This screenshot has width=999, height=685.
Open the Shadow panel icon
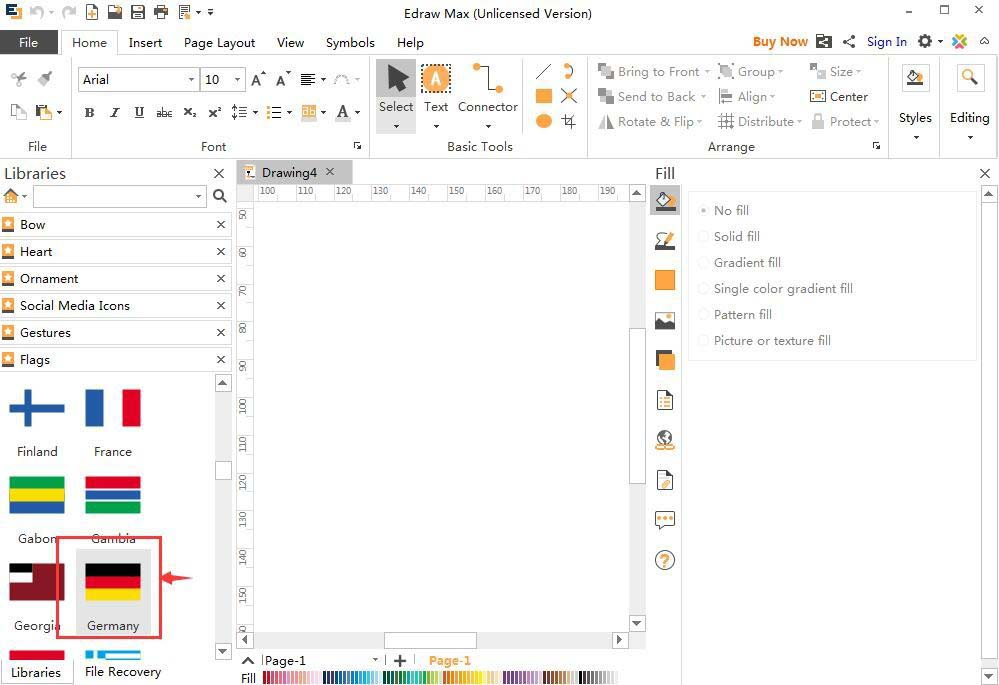coord(665,360)
